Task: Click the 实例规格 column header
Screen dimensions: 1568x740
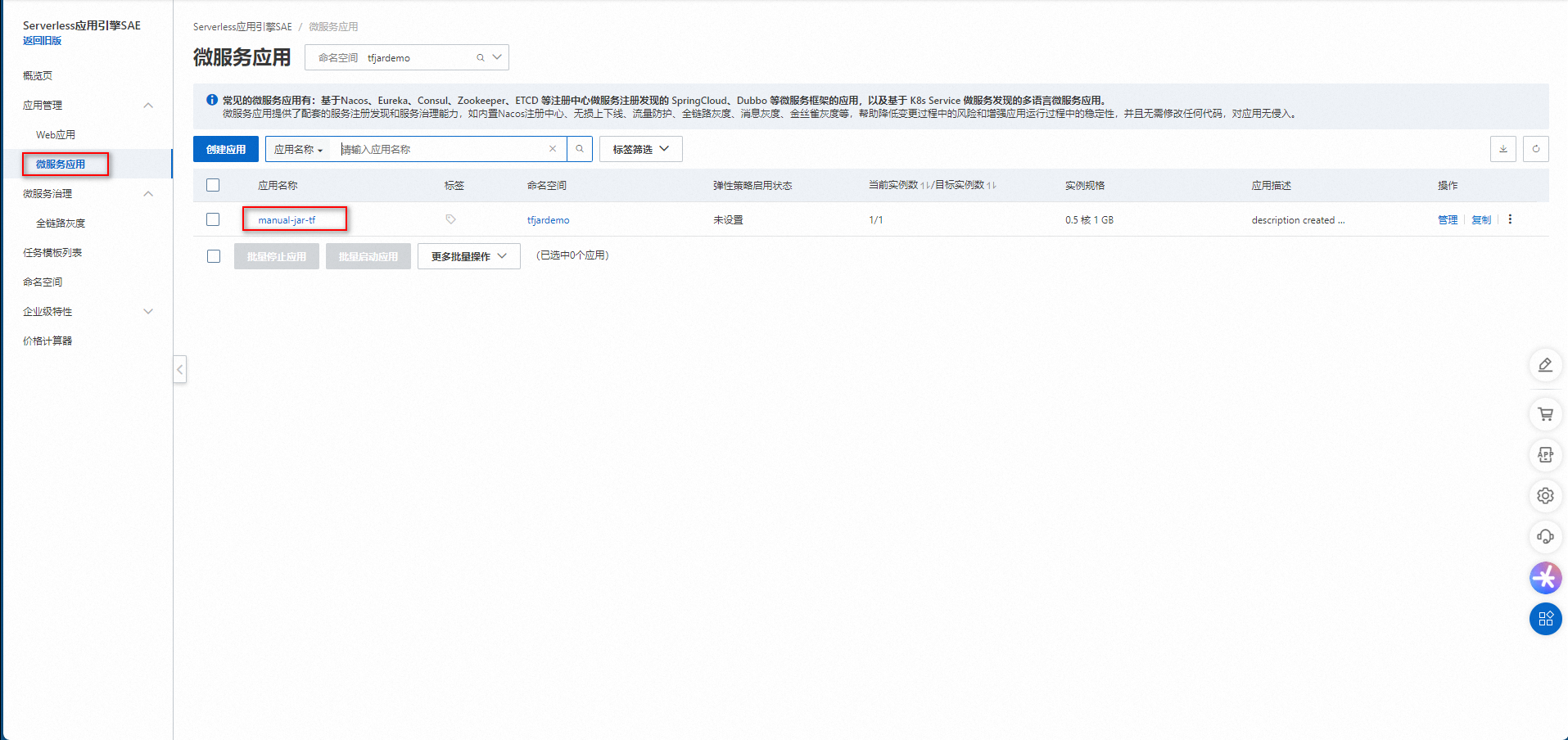Action: (1085, 186)
